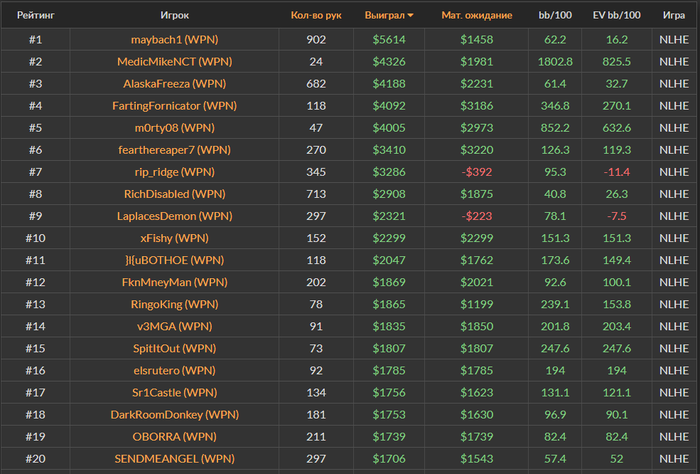
Task: Open player OBORRA (WPN)
Action: click(x=175, y=437)
